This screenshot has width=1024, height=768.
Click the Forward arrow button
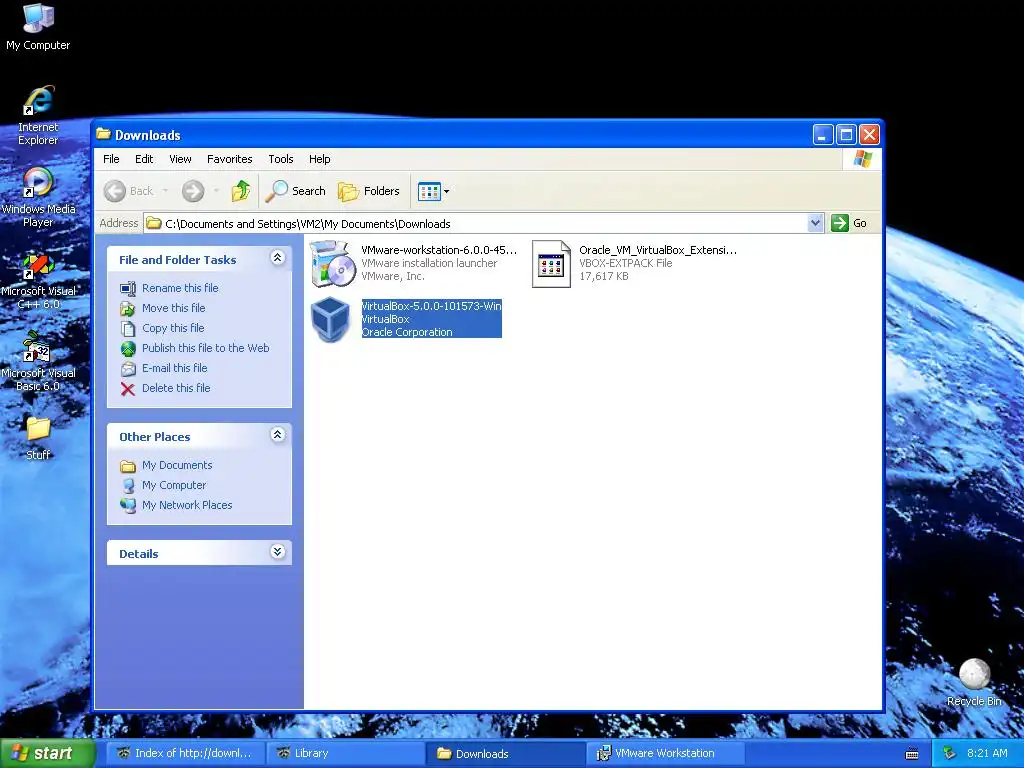(193, 191)
